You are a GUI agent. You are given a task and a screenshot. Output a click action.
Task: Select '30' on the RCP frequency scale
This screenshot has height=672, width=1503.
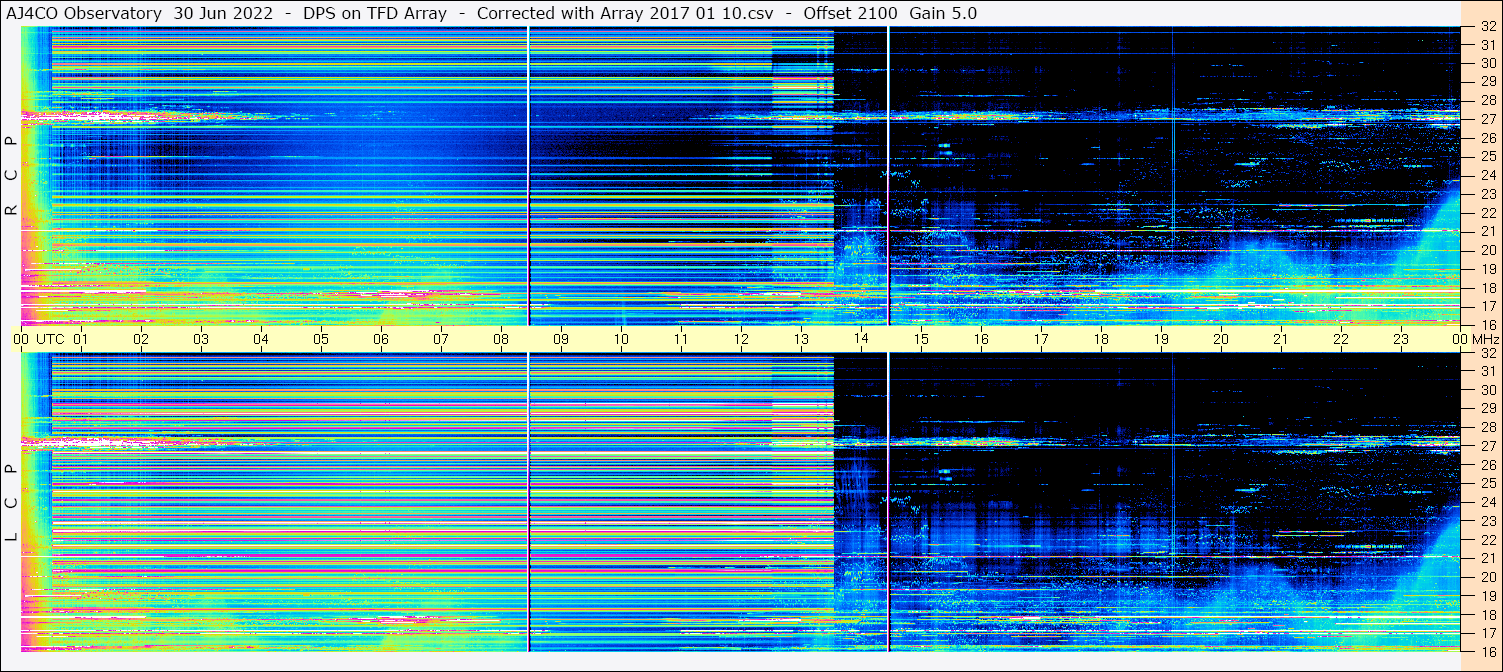1488,63
